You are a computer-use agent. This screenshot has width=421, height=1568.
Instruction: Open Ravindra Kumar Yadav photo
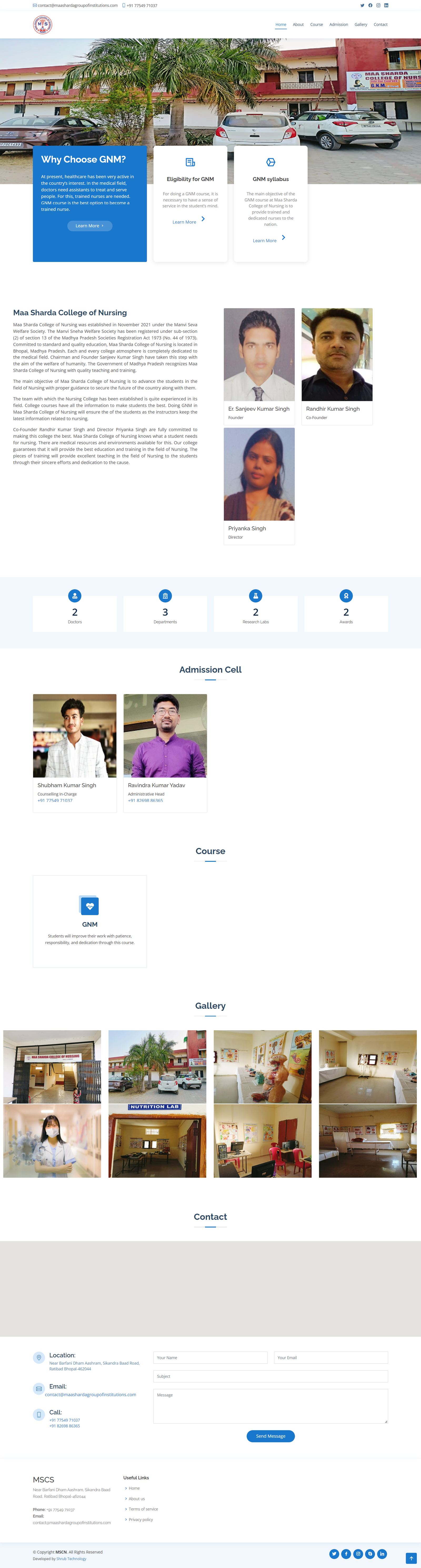pos(165,735)
